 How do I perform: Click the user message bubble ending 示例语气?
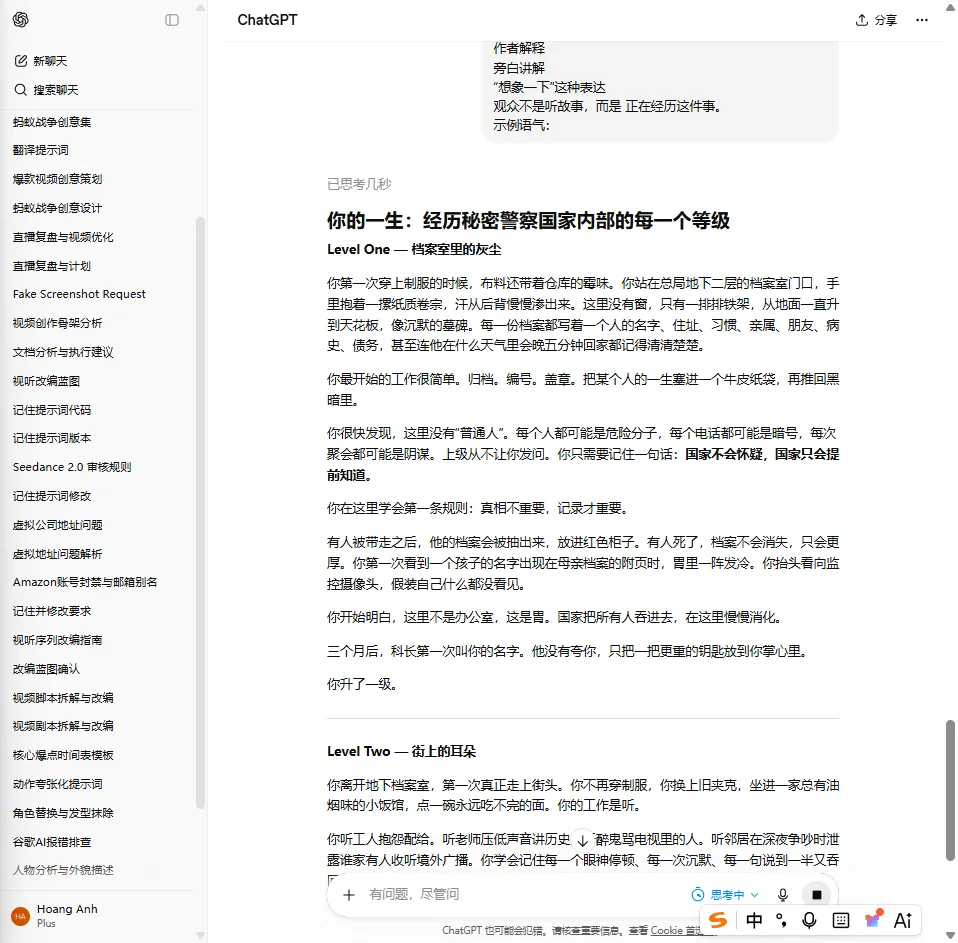660,92
